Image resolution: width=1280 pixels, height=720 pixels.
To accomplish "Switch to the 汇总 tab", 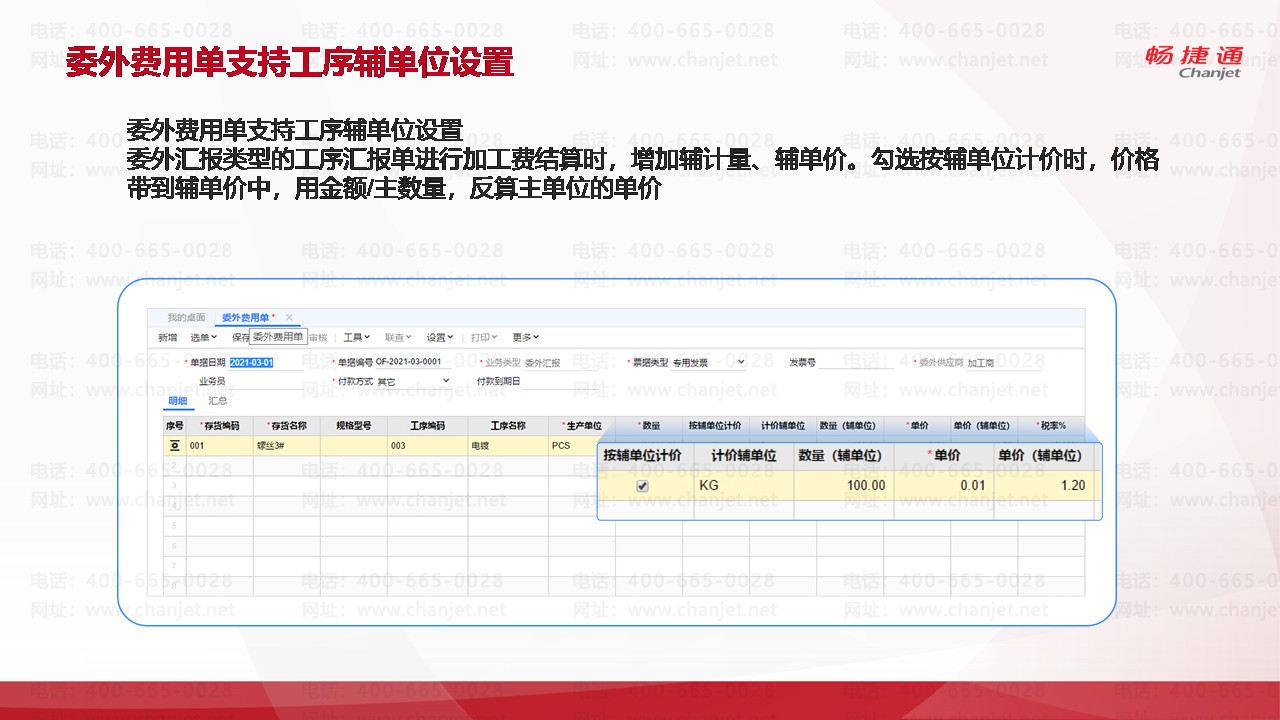I will [217, 401].
